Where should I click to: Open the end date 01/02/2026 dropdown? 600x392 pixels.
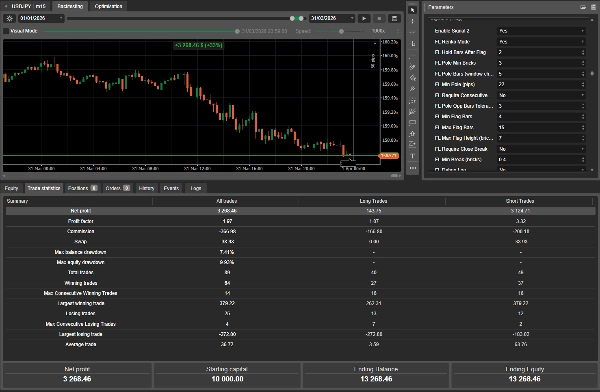click(332, 18)
